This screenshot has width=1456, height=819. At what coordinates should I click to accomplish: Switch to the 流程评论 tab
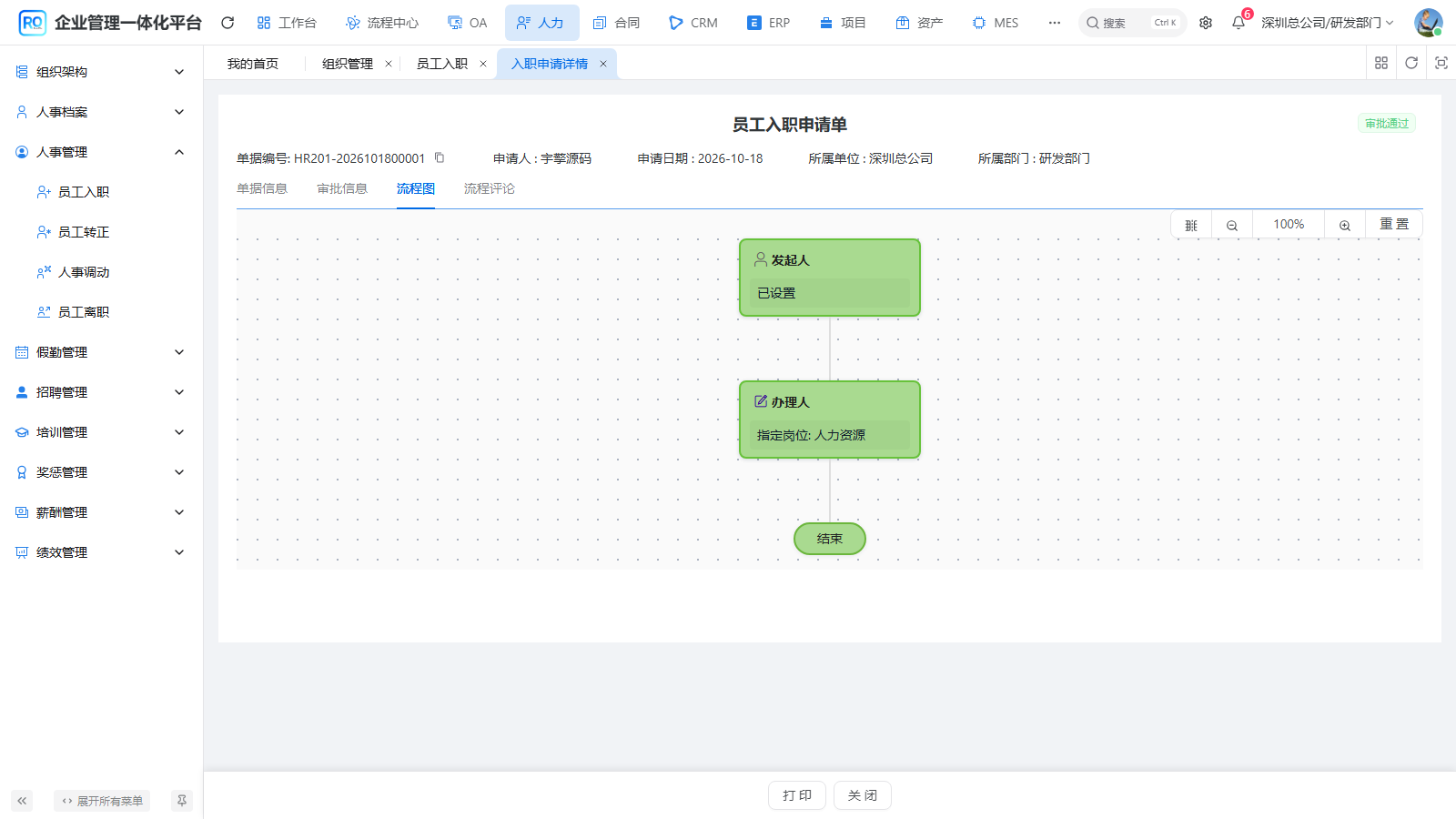490,188
